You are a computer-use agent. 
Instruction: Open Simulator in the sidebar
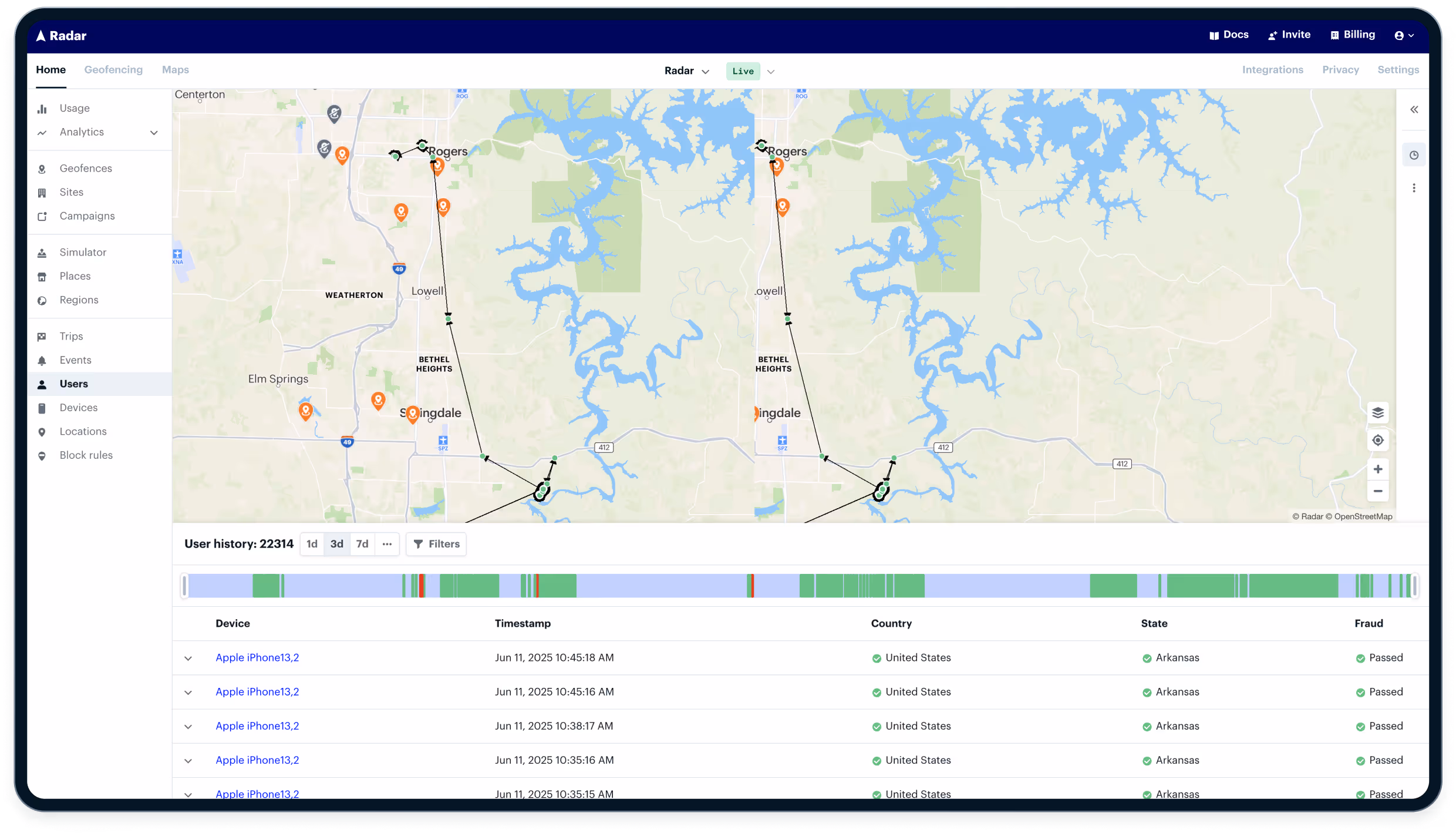click(x=83, y=252)
